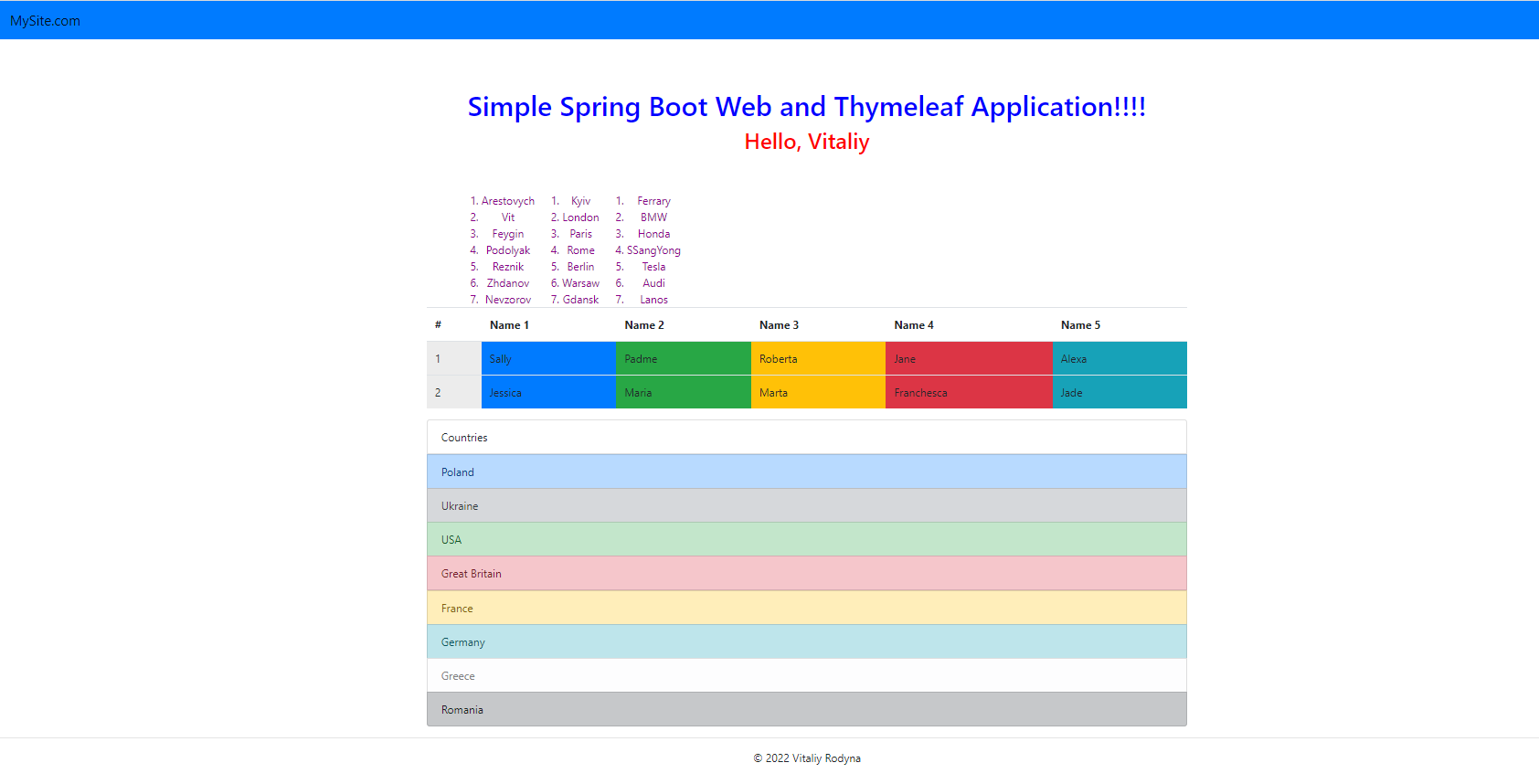Select car brand SSangYong
This screenshot has width=1539, height=784.
click(x=653, y=250)
